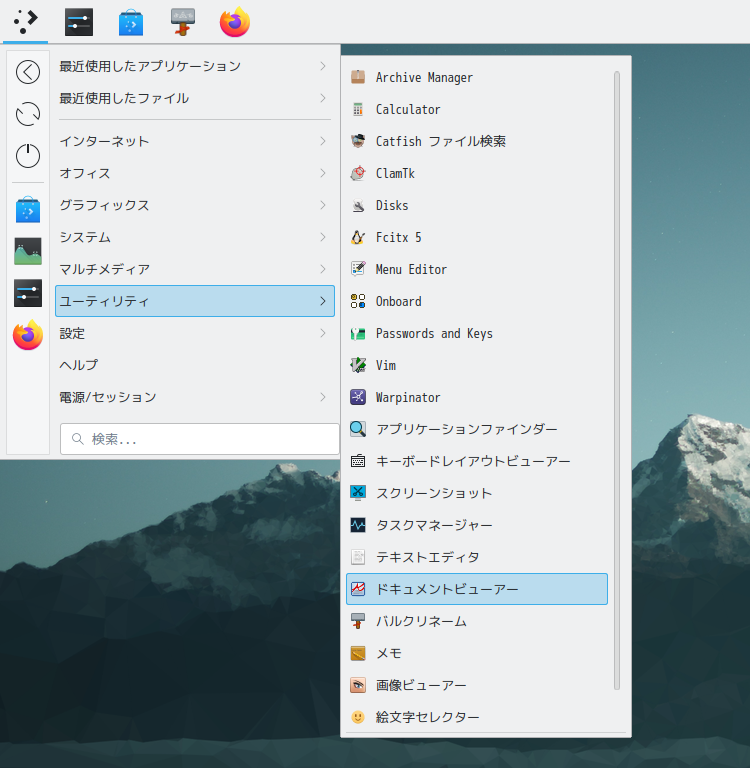Screen dimensions: 750x768
Task: Click circular arrows icon in menu sidebar
Action: tap(28, 114)
